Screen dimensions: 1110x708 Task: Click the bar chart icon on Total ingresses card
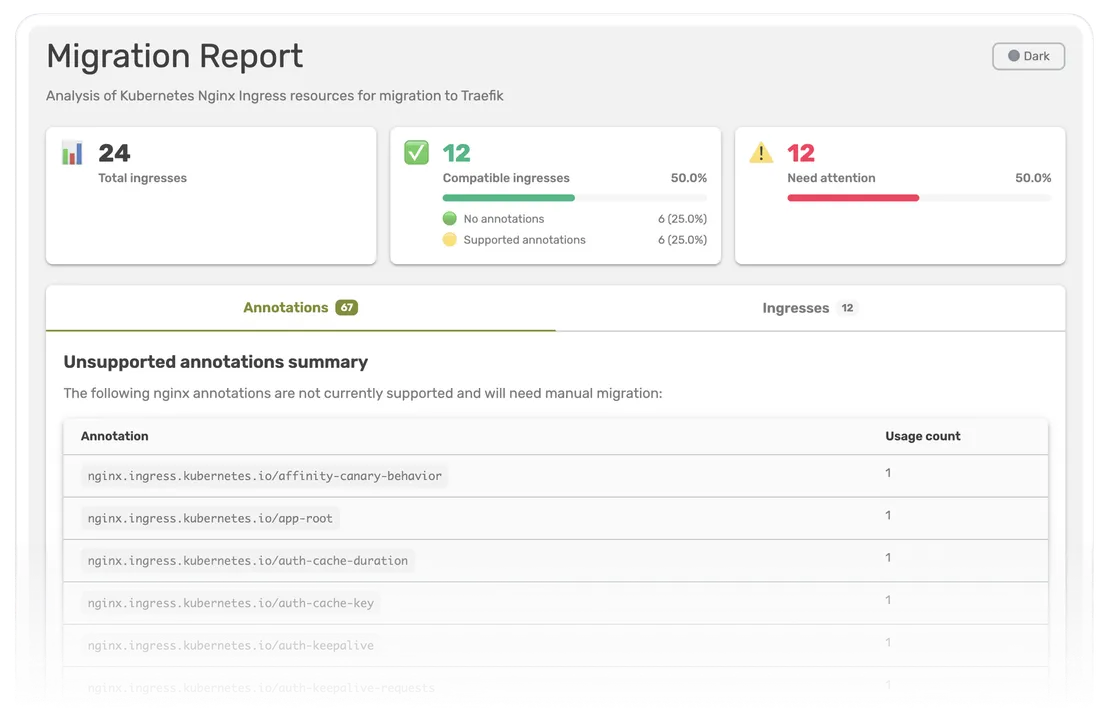[70, 152]
